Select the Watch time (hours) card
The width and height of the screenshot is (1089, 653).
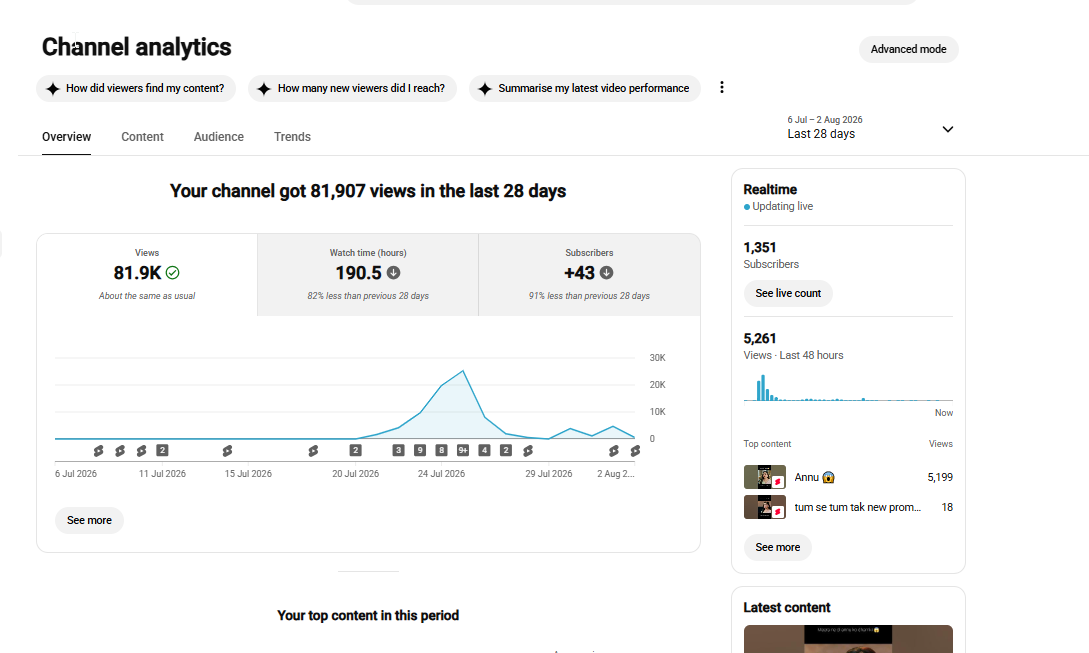coord(368,275)
